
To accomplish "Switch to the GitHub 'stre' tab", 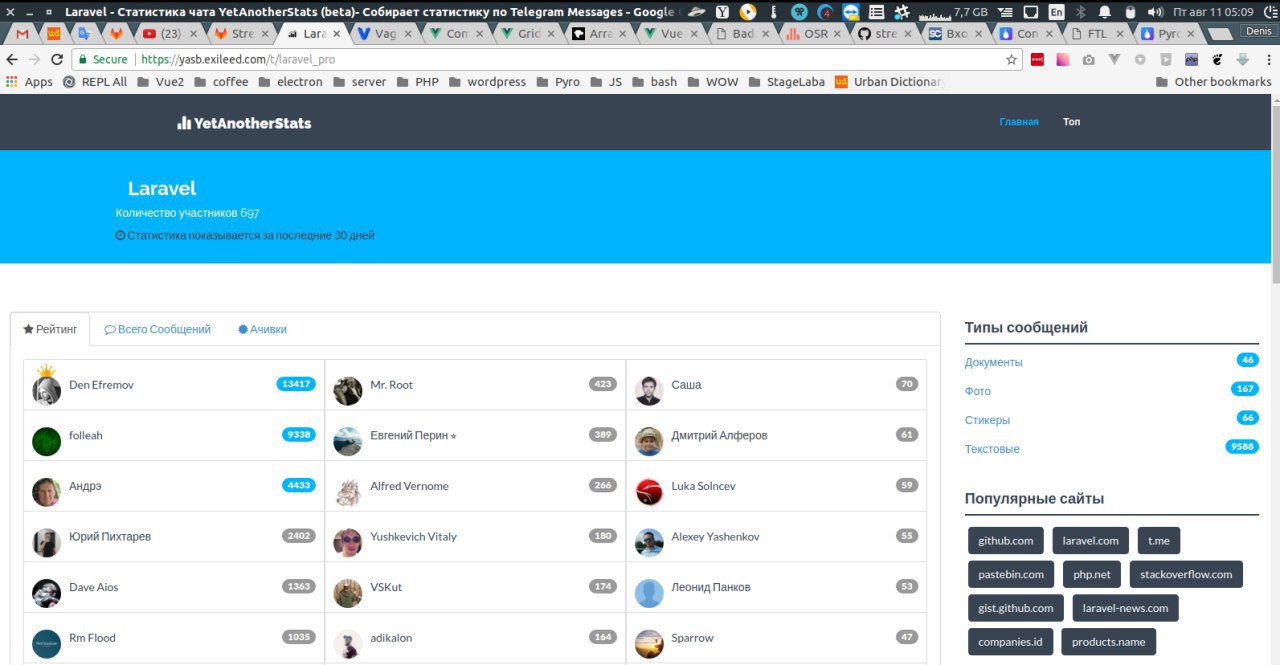I will tap(886, 33).
